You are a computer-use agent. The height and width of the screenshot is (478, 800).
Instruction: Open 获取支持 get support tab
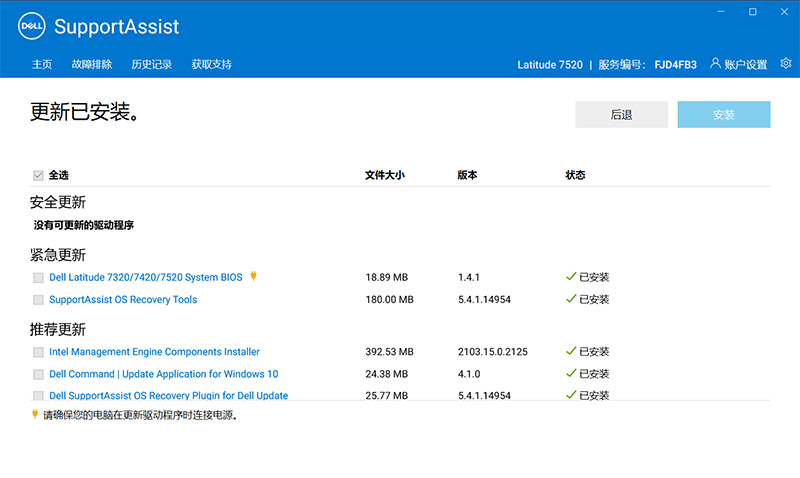211,64
